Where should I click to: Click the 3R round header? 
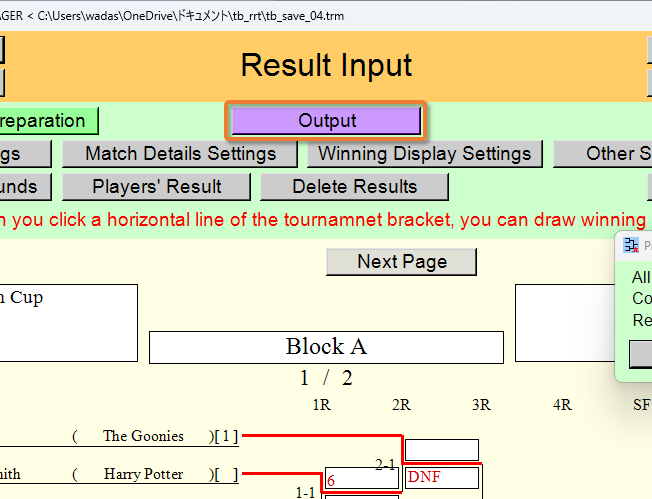481,405
